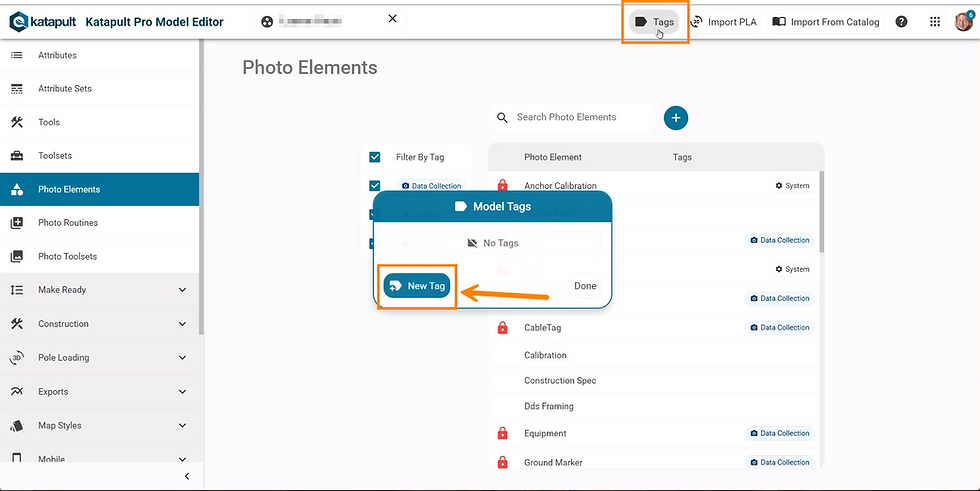980x491 pixels.
Task: Open Photo Toolsets in sidebar
Action: click(99, 256)
